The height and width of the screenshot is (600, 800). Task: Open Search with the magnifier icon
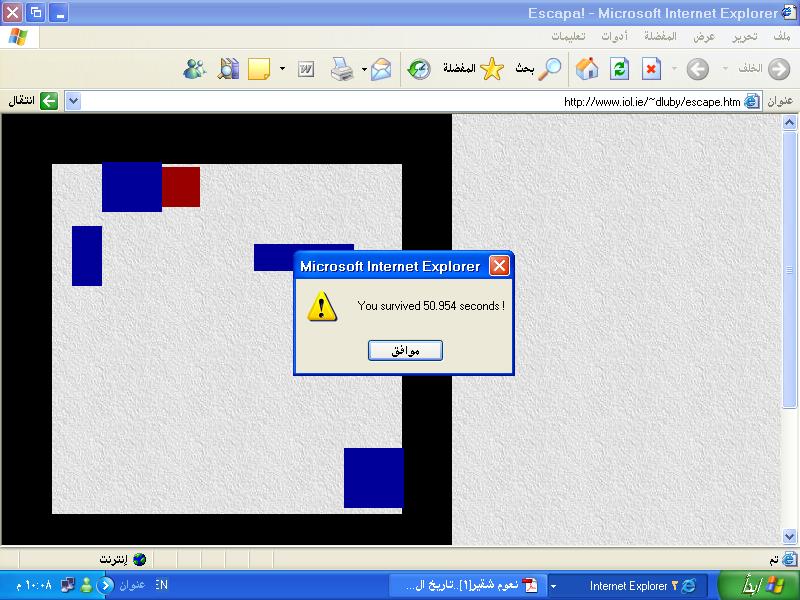click(x=551, y=69)
